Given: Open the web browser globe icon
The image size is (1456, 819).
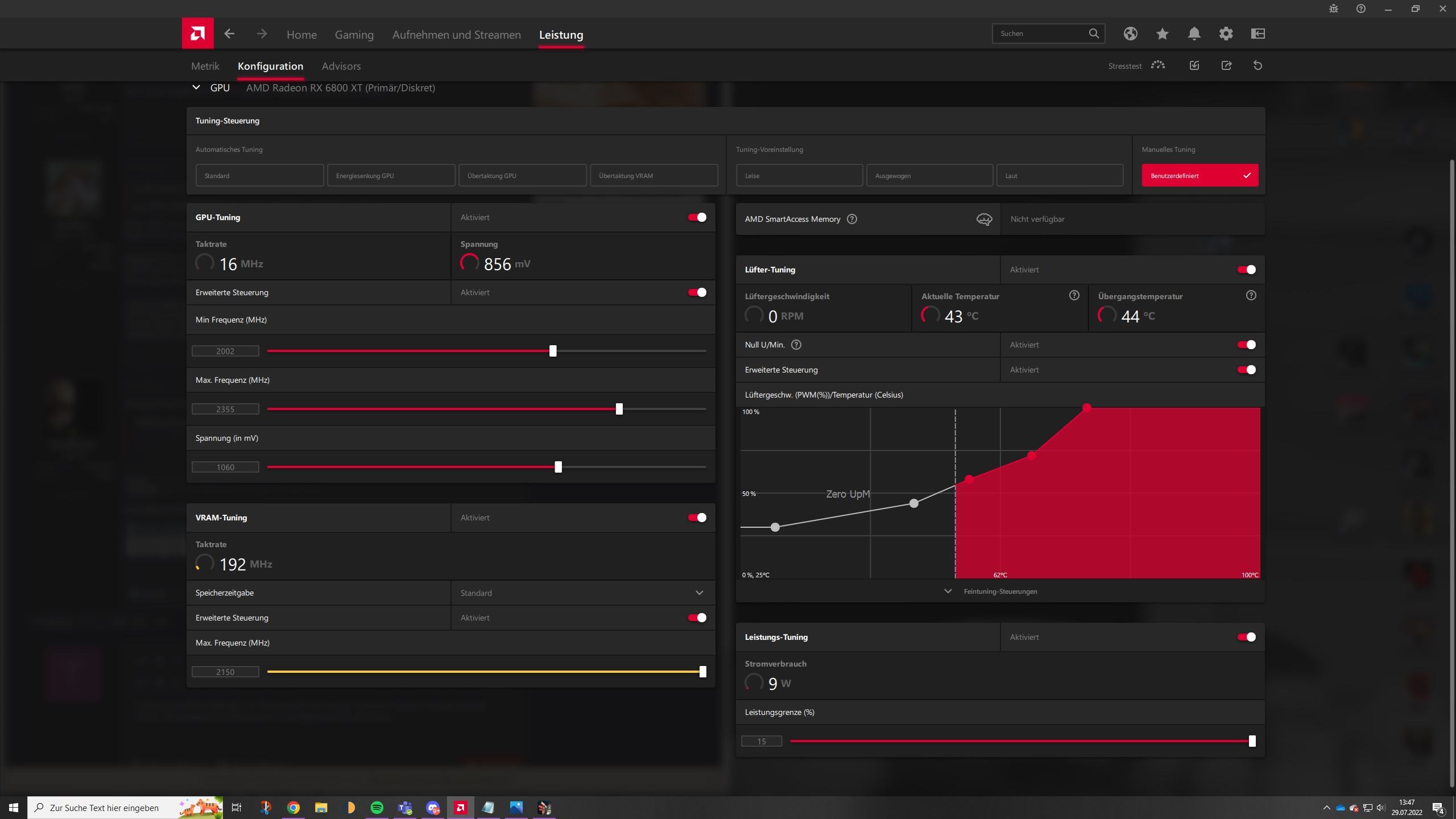Looking at the screenshot, I should [1130, 34].
